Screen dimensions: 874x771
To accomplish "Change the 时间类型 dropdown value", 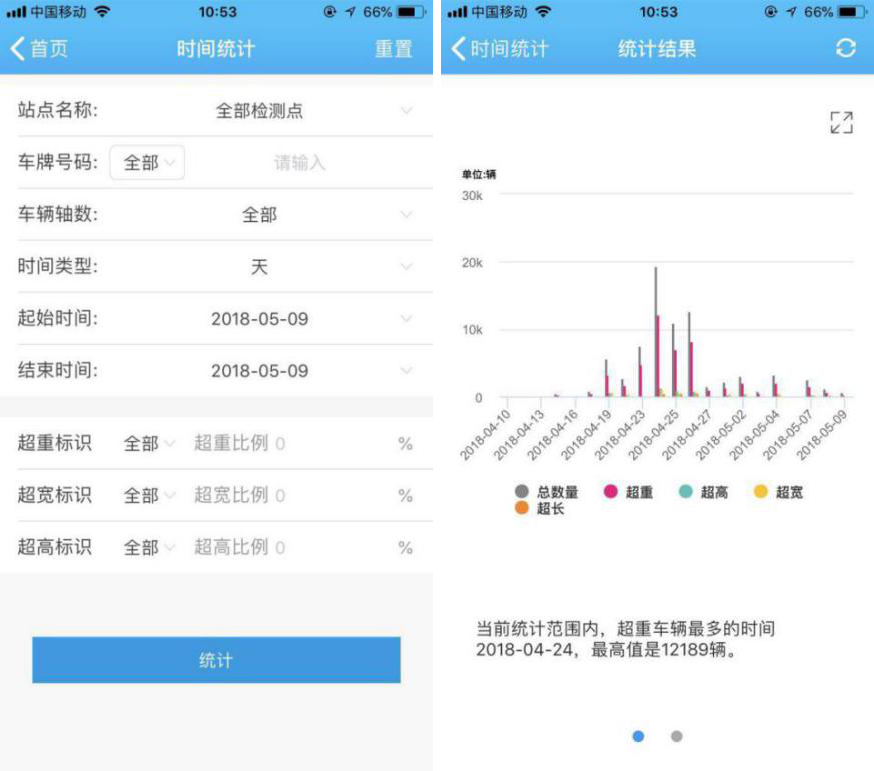I will [x=260, y=267].
